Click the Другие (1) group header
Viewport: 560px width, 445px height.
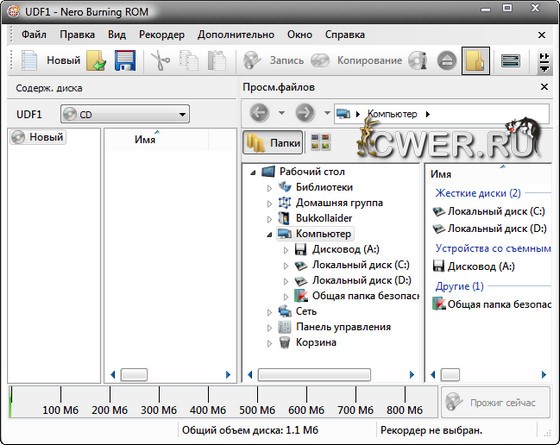pyautogui.click(x=459, y=286)
